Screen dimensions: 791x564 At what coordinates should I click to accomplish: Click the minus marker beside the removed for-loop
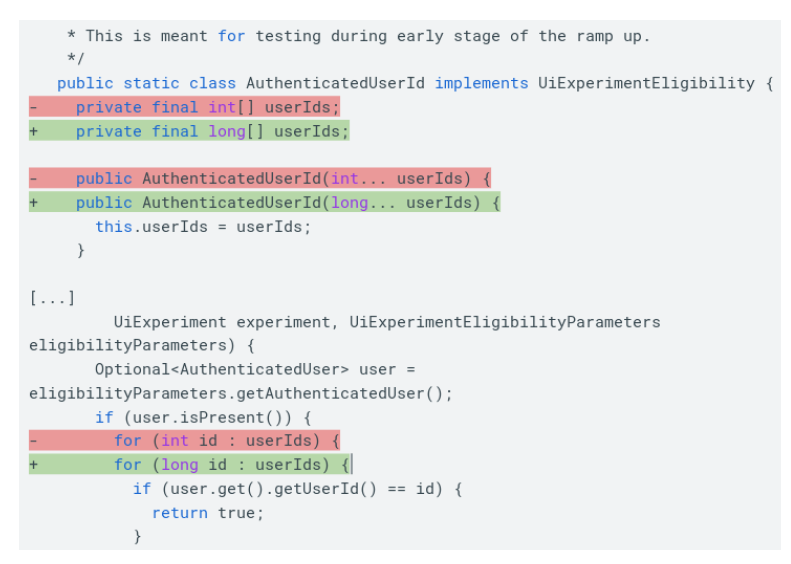point(34,441)
